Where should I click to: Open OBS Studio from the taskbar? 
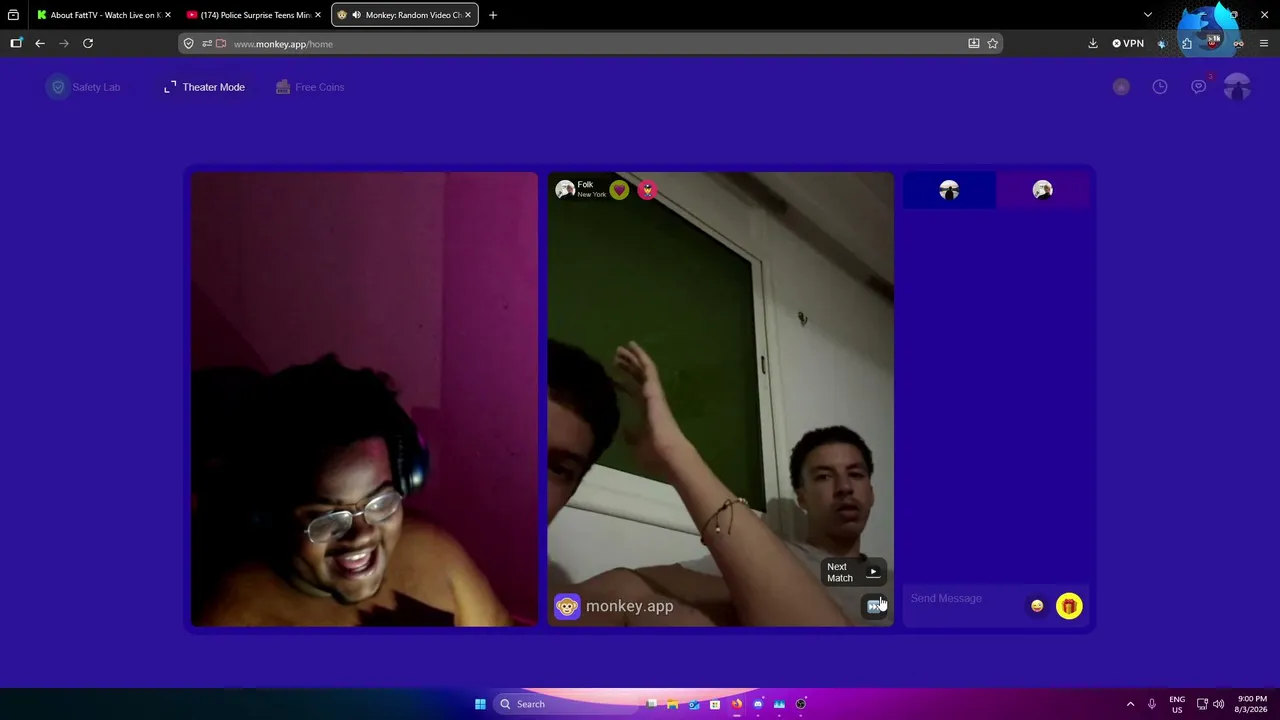[800, 704]
